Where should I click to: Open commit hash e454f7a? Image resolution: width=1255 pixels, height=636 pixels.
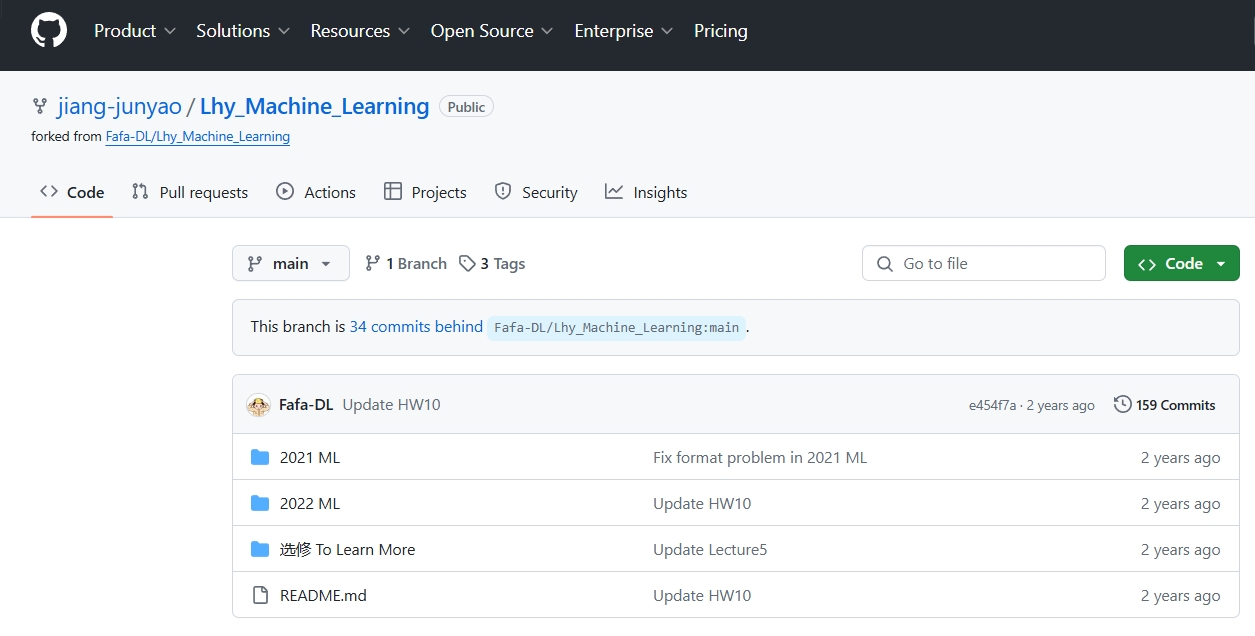[x=992, y=405]
